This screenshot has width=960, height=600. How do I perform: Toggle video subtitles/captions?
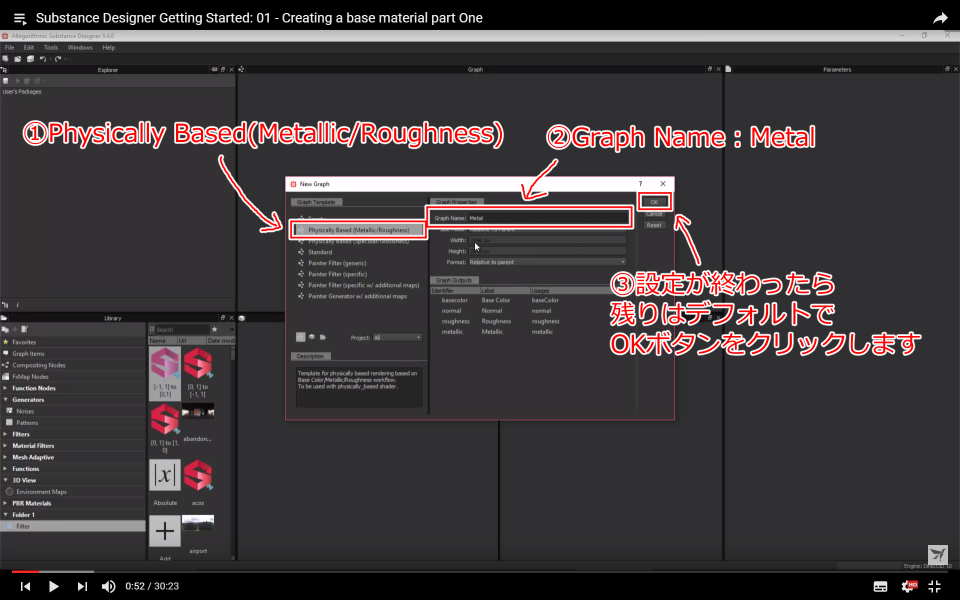tap(880, 587)
